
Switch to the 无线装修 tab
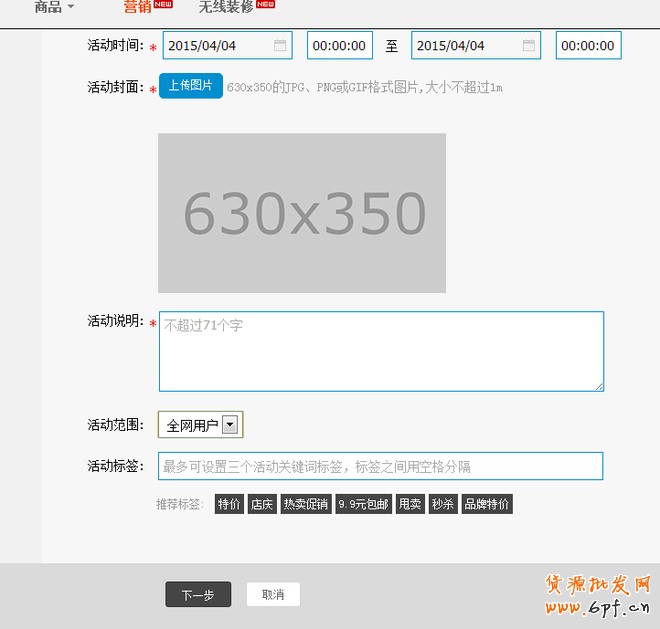(225, 8)
